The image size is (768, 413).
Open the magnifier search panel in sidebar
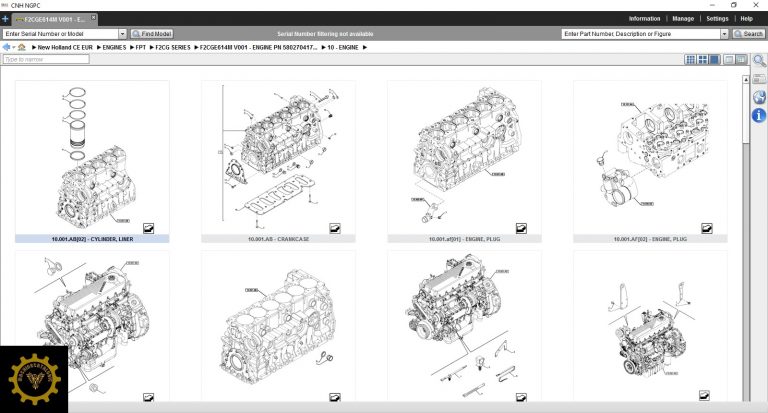tap(759, 61)
